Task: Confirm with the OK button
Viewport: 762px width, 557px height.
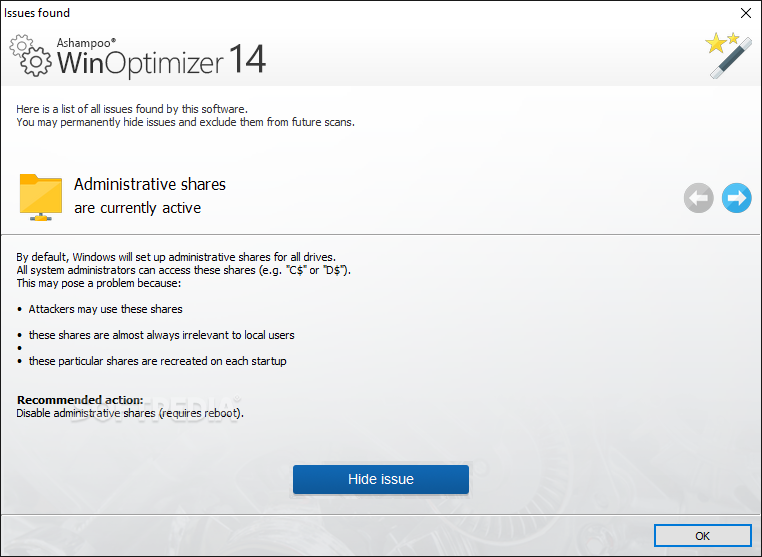Action: (x=702, y=536)
